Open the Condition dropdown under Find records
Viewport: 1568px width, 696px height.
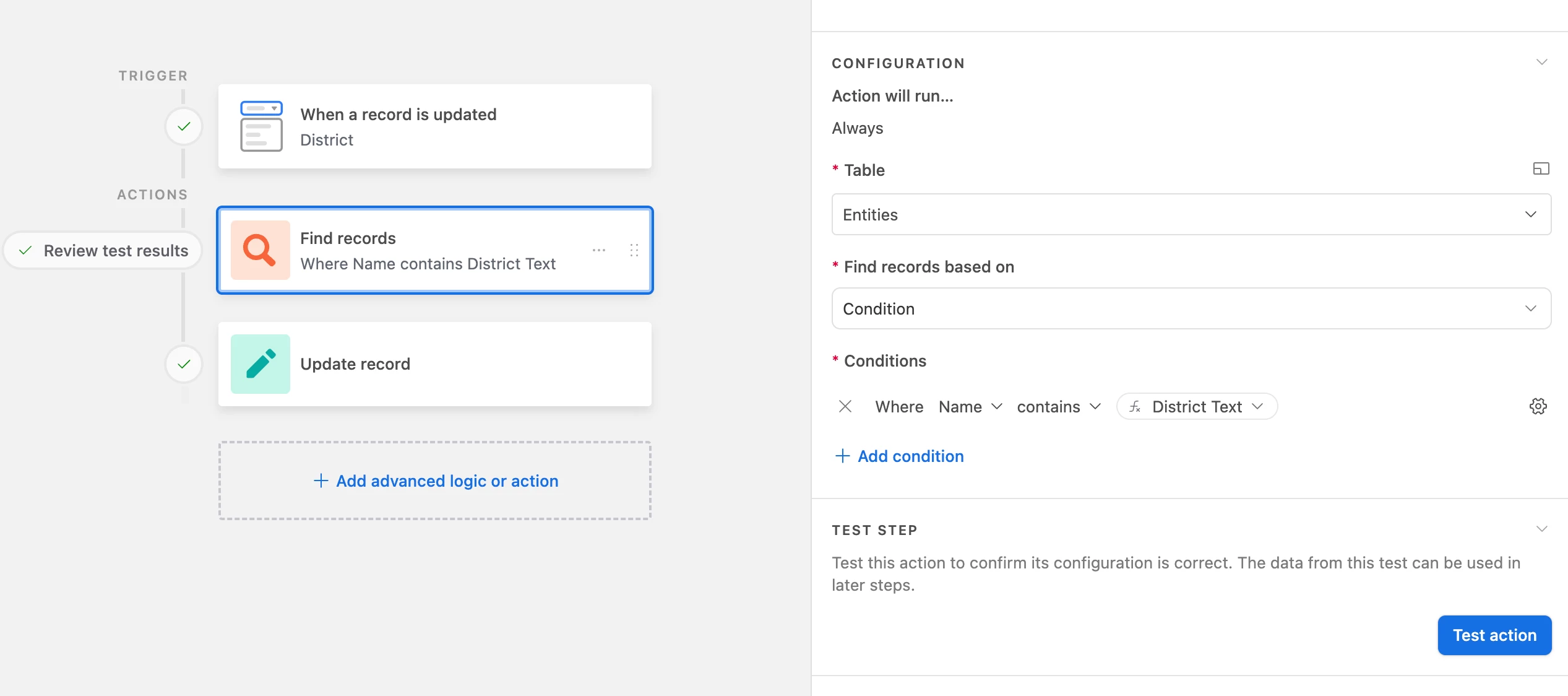point(1191,308)
